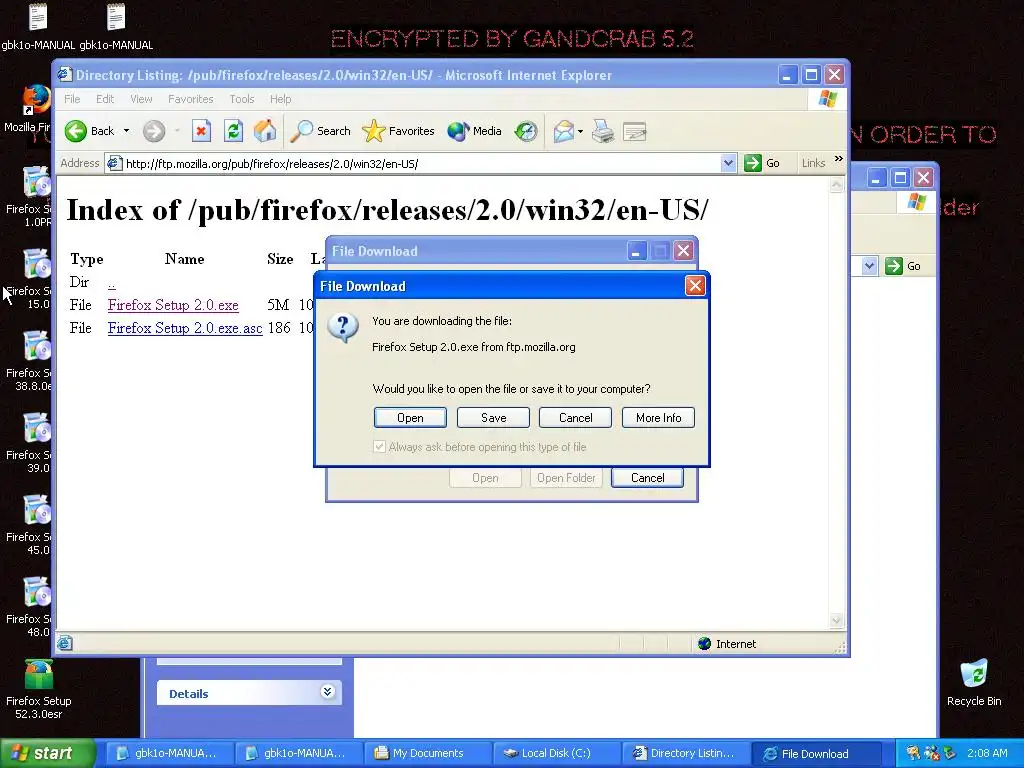1024x768 pixels.
Task: Click the parent directory '..' link
Action: tap(112, 283)
